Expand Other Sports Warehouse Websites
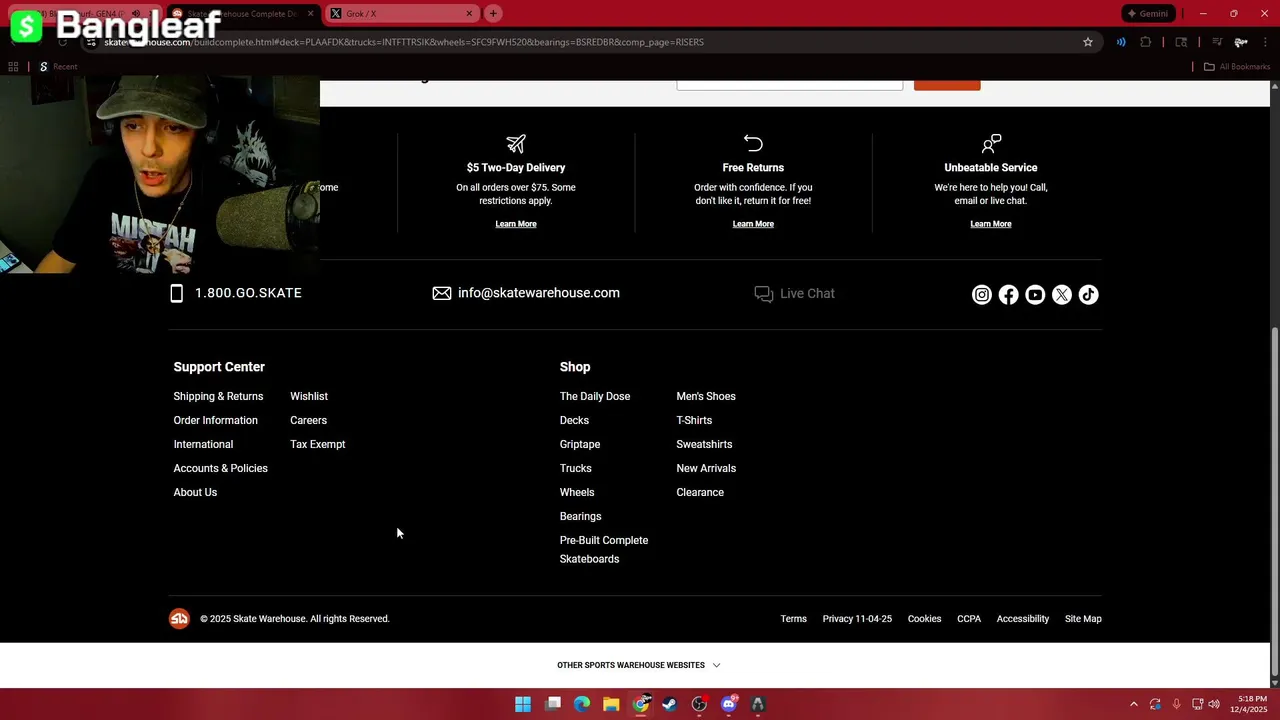This screenshot has height=720, width=1280. [638, 665]
